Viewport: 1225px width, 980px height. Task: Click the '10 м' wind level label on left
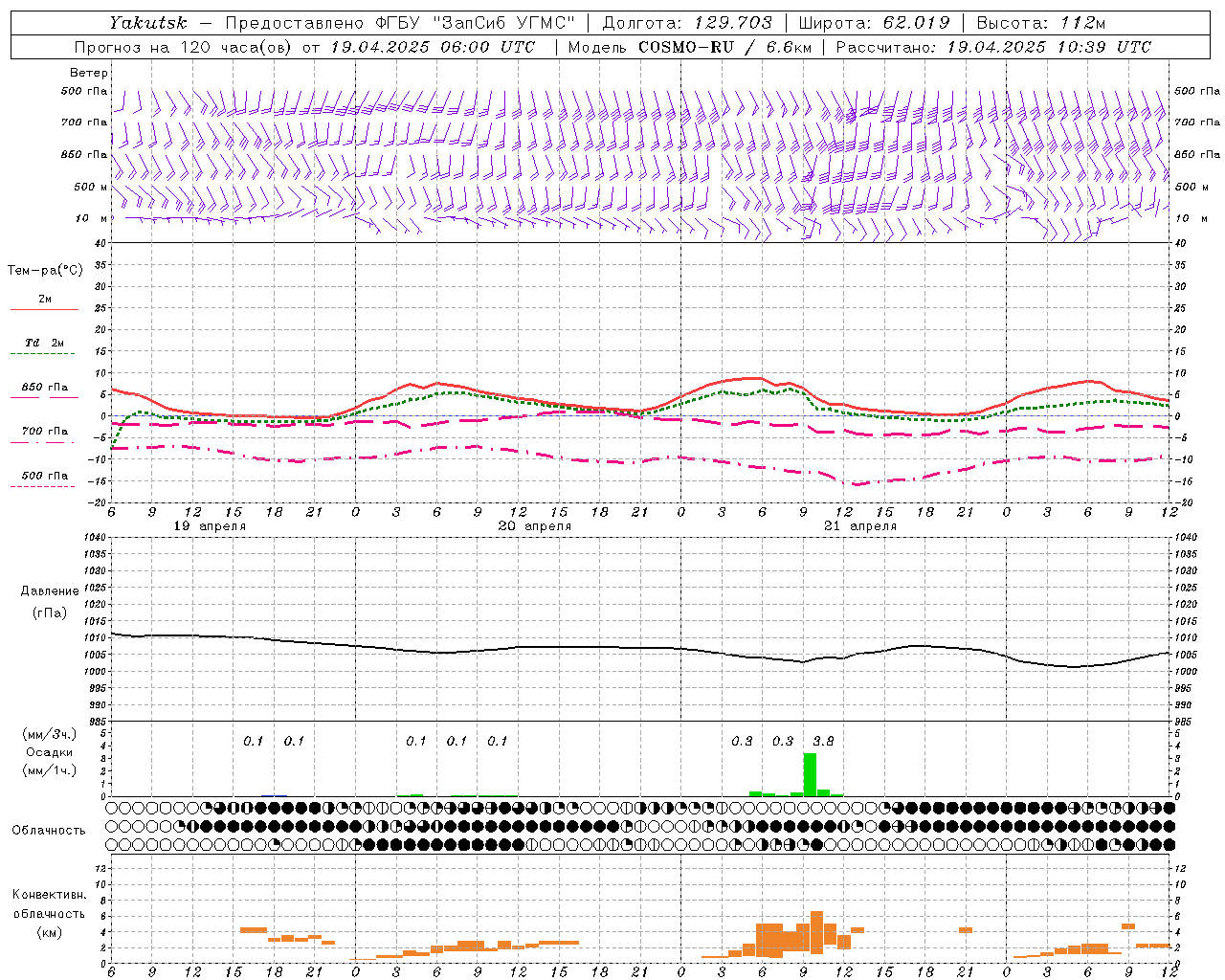pyautogui.click(x=91, y=219)
